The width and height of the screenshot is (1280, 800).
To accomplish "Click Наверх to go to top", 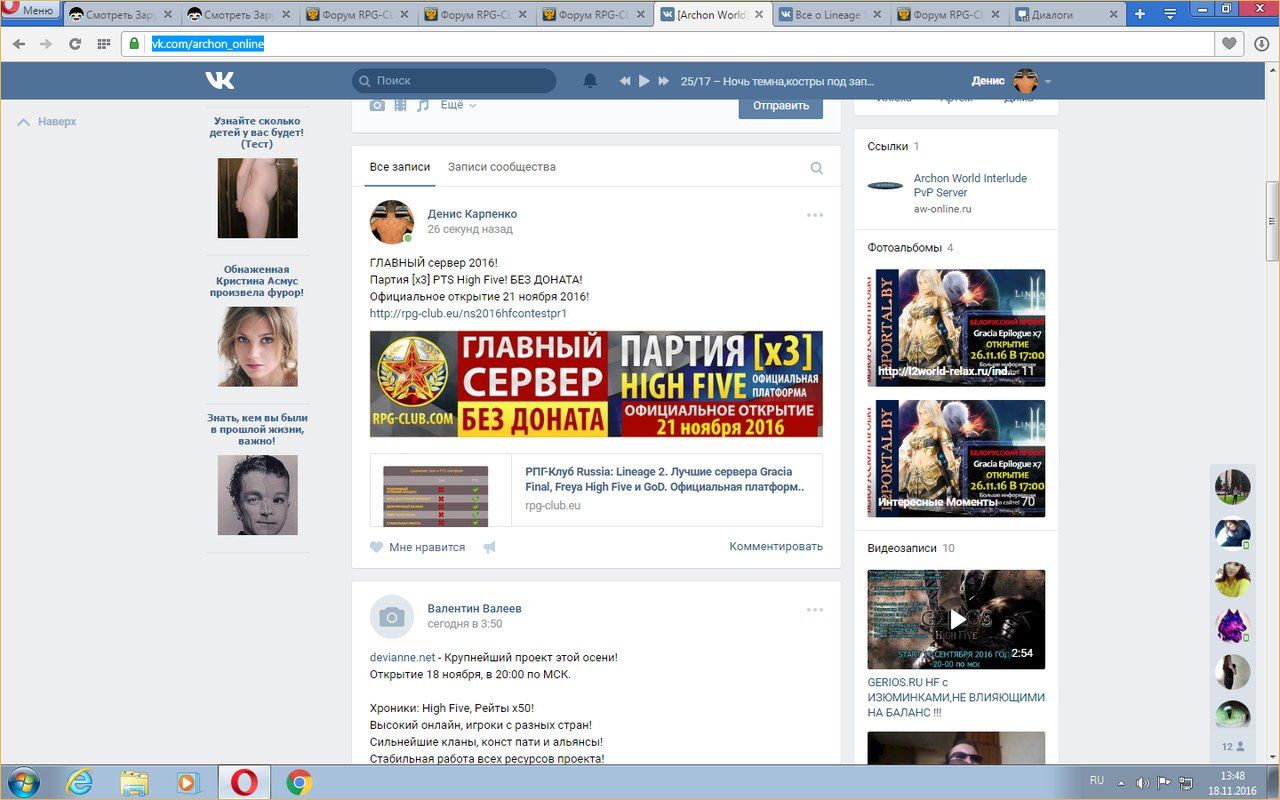I will pyautogui.click(x=47, y=121).
